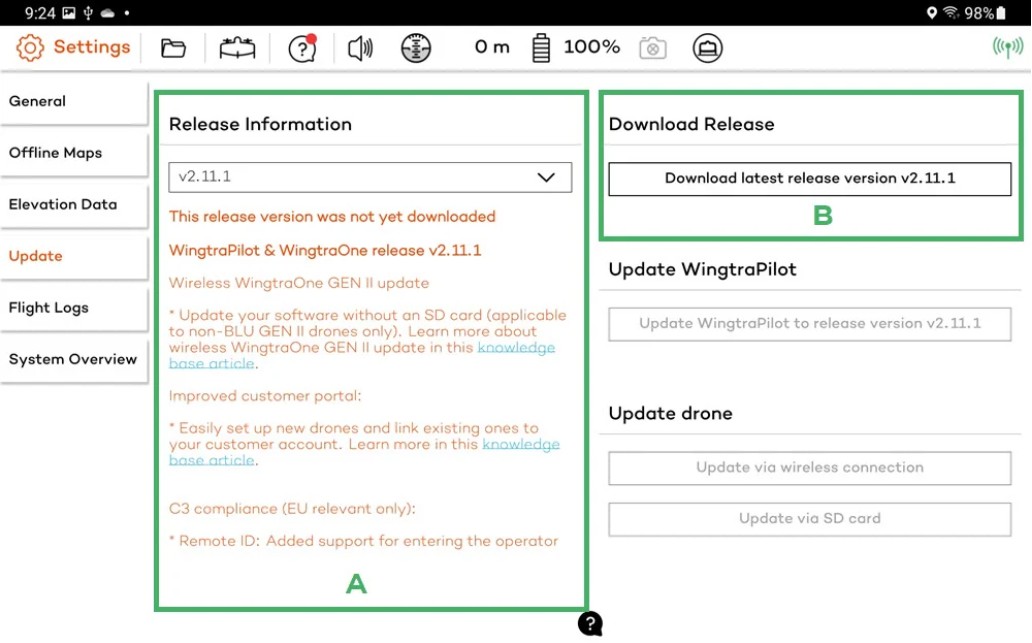Open the folder icon in toolbar
The height and width of the screenshot is (643, 1032).
[x=173, y=48]
